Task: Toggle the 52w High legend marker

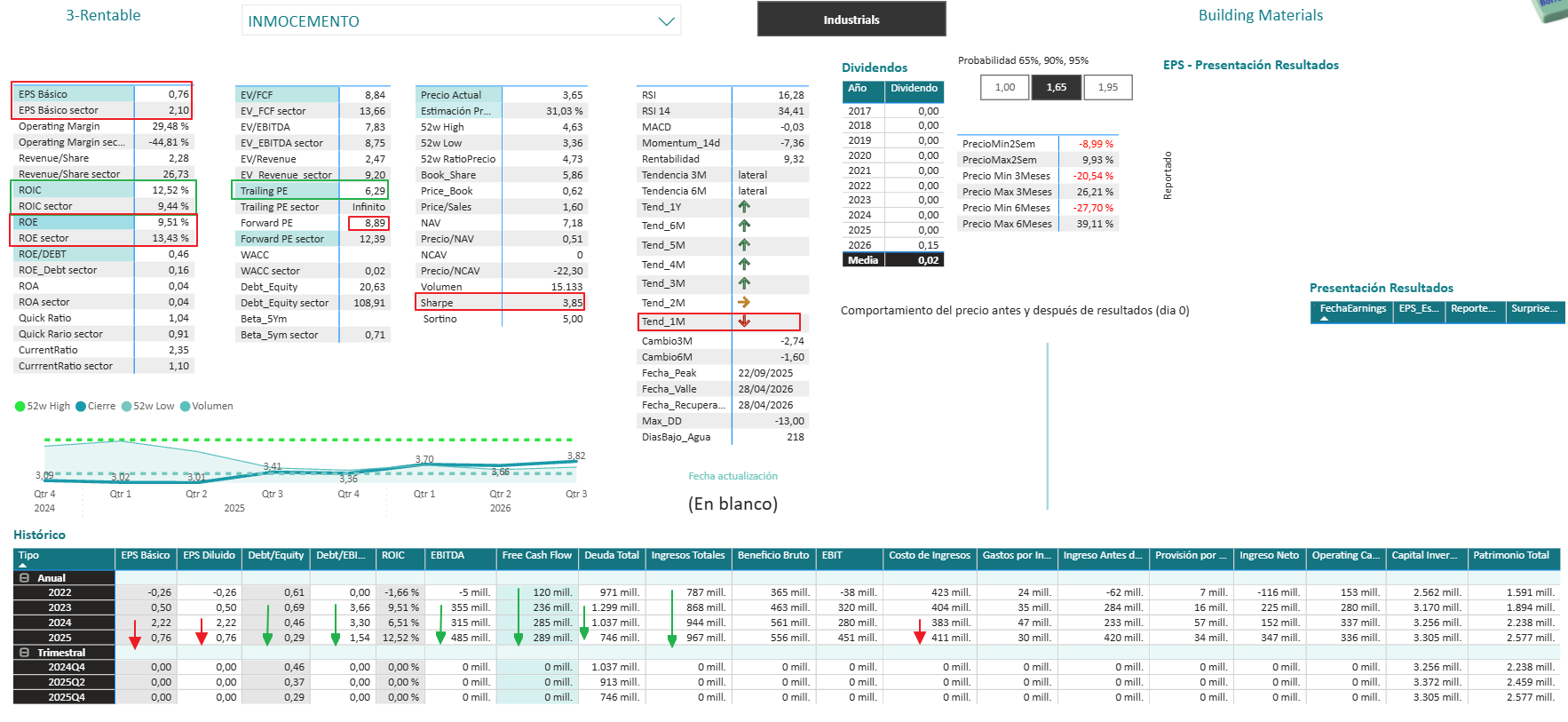Action: (x=20, y=406)
